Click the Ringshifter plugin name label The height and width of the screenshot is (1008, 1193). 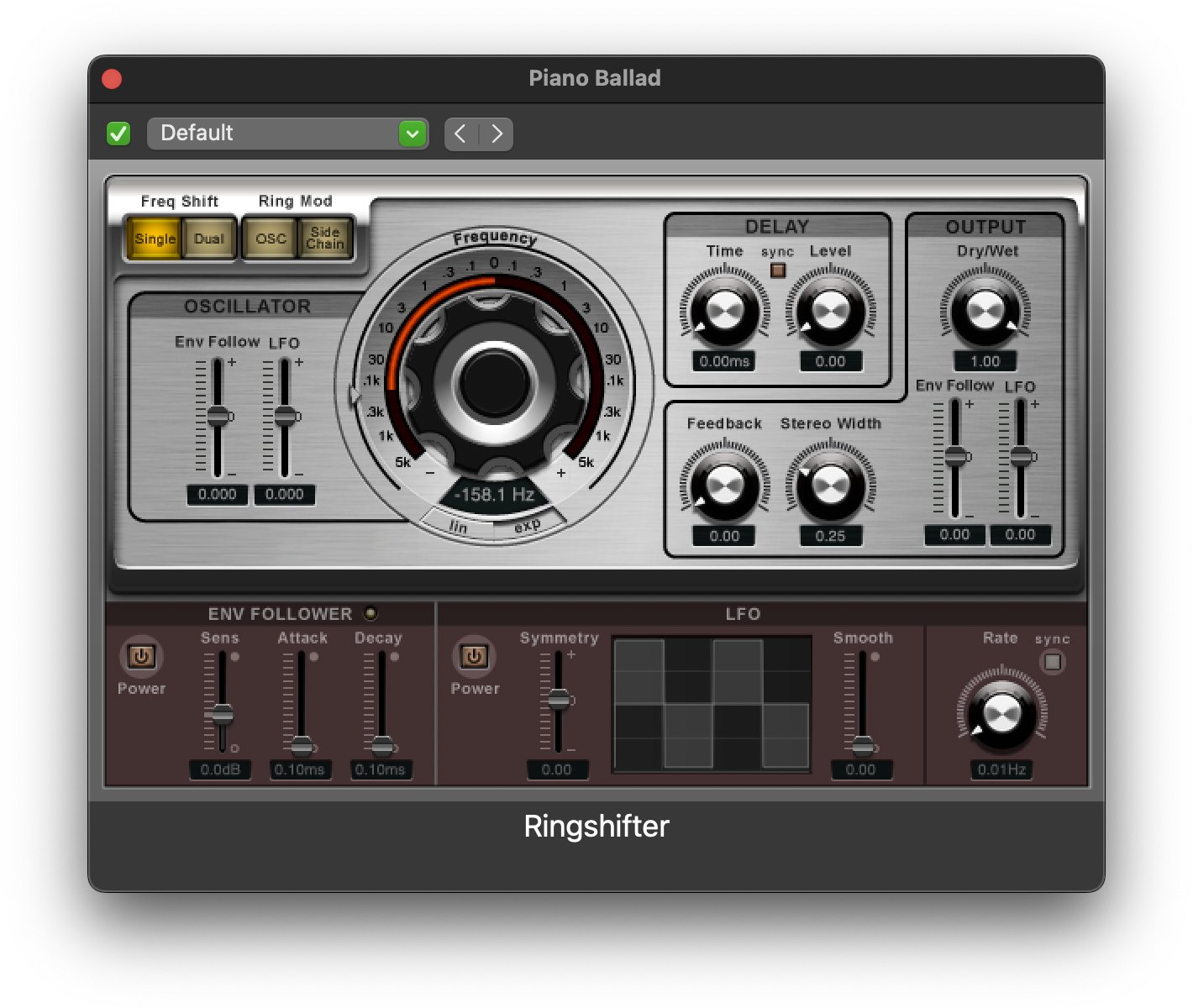click(x=596, y=826)
